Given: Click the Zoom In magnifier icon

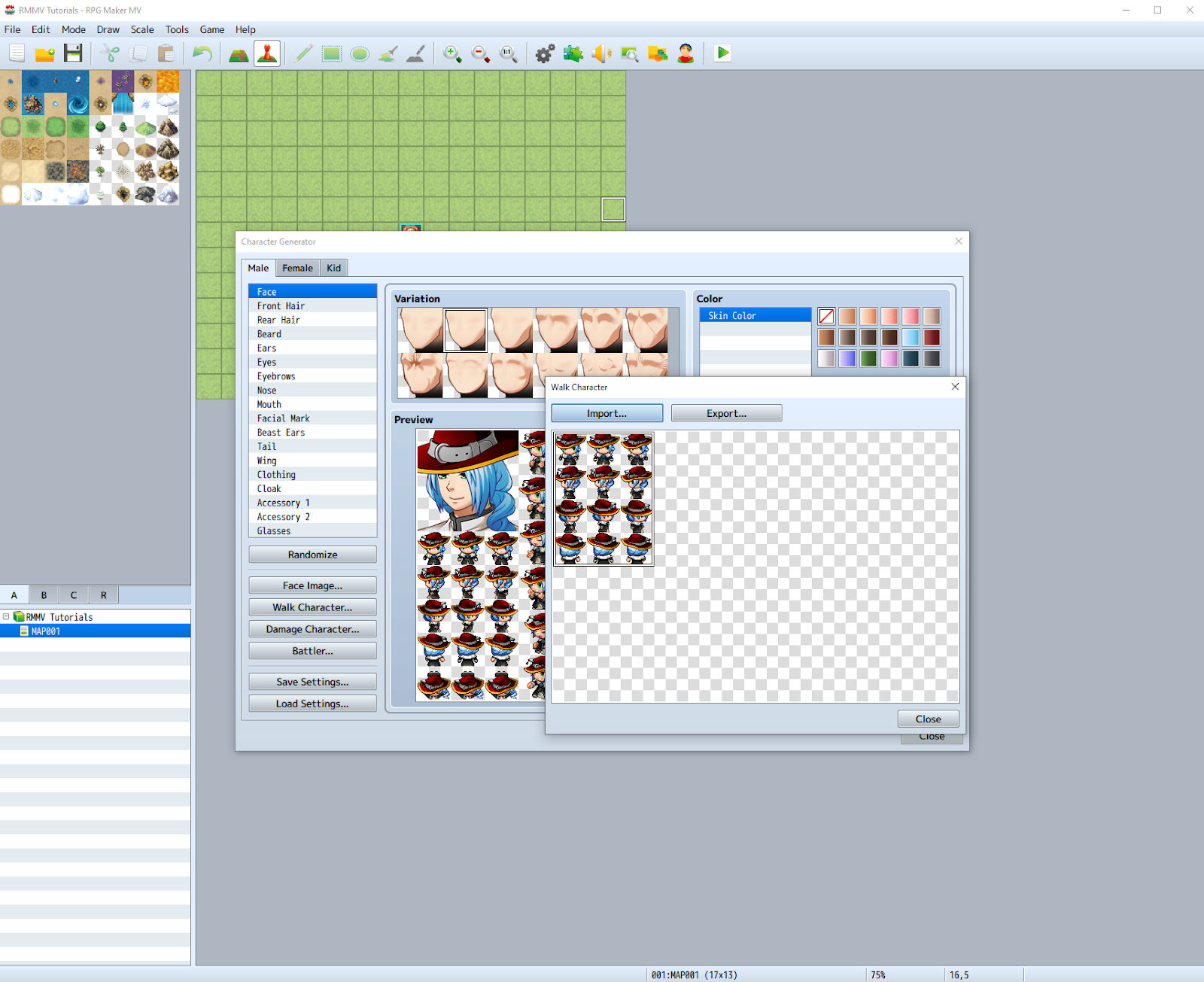Looking at the screenshot, I should pyautogui.click(x=452, y=53).
